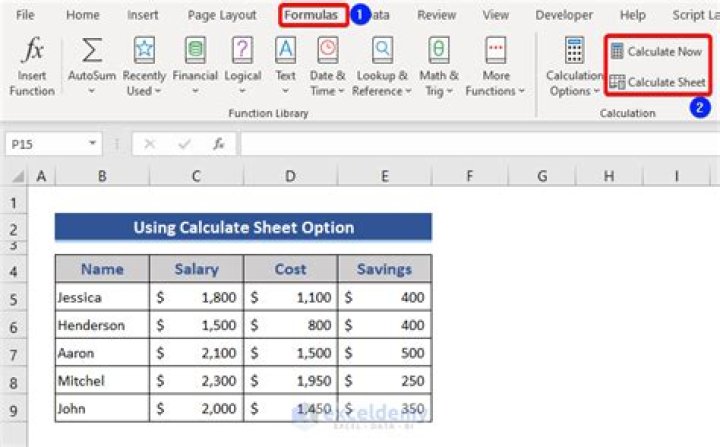Screen dimensions: 720x447
Task: Click the Calculate Sheet button
Action: (657, 82)
